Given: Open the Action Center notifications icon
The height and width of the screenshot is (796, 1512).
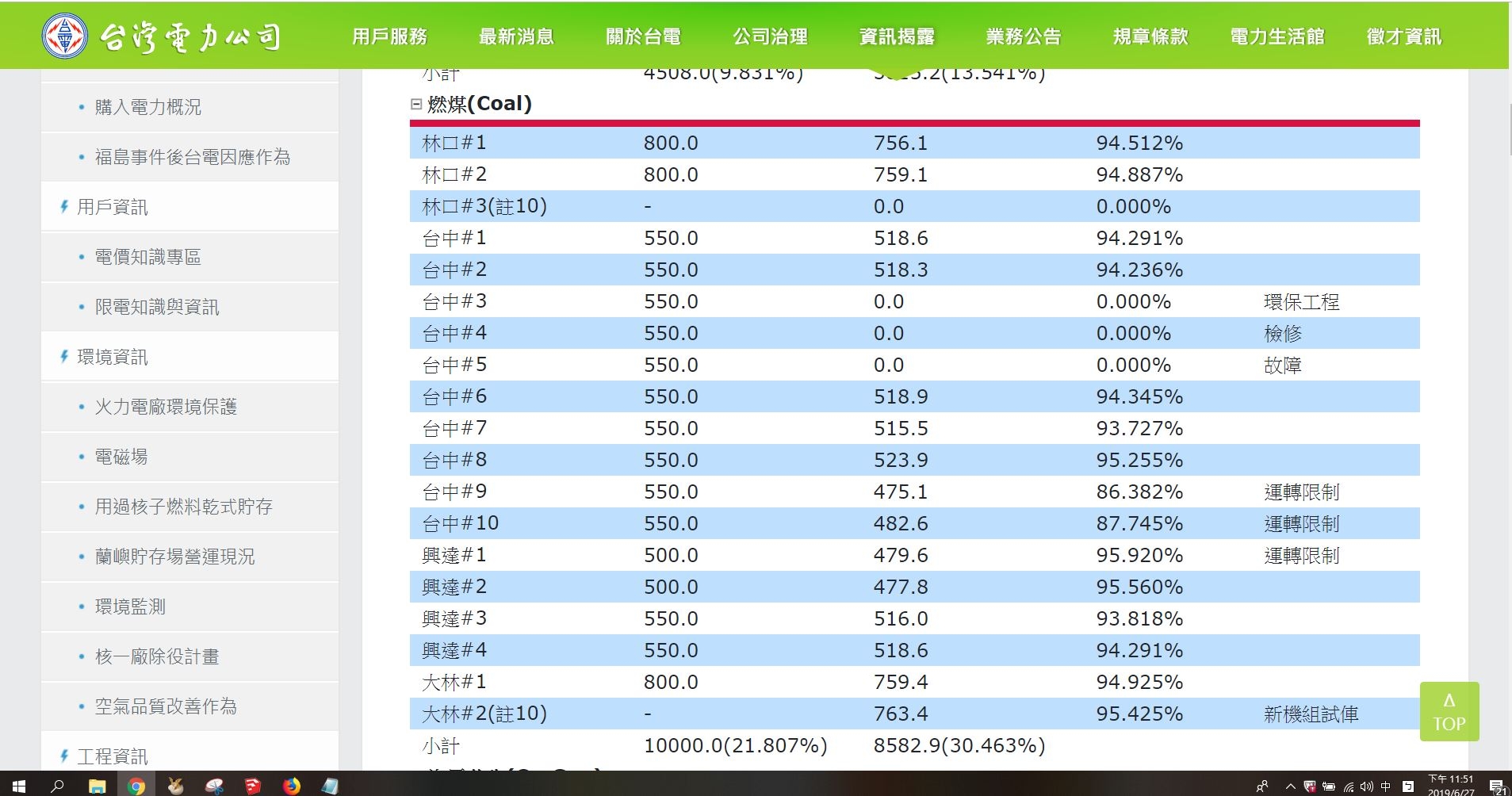Looking at the screenshot, I should (1498, 786).
